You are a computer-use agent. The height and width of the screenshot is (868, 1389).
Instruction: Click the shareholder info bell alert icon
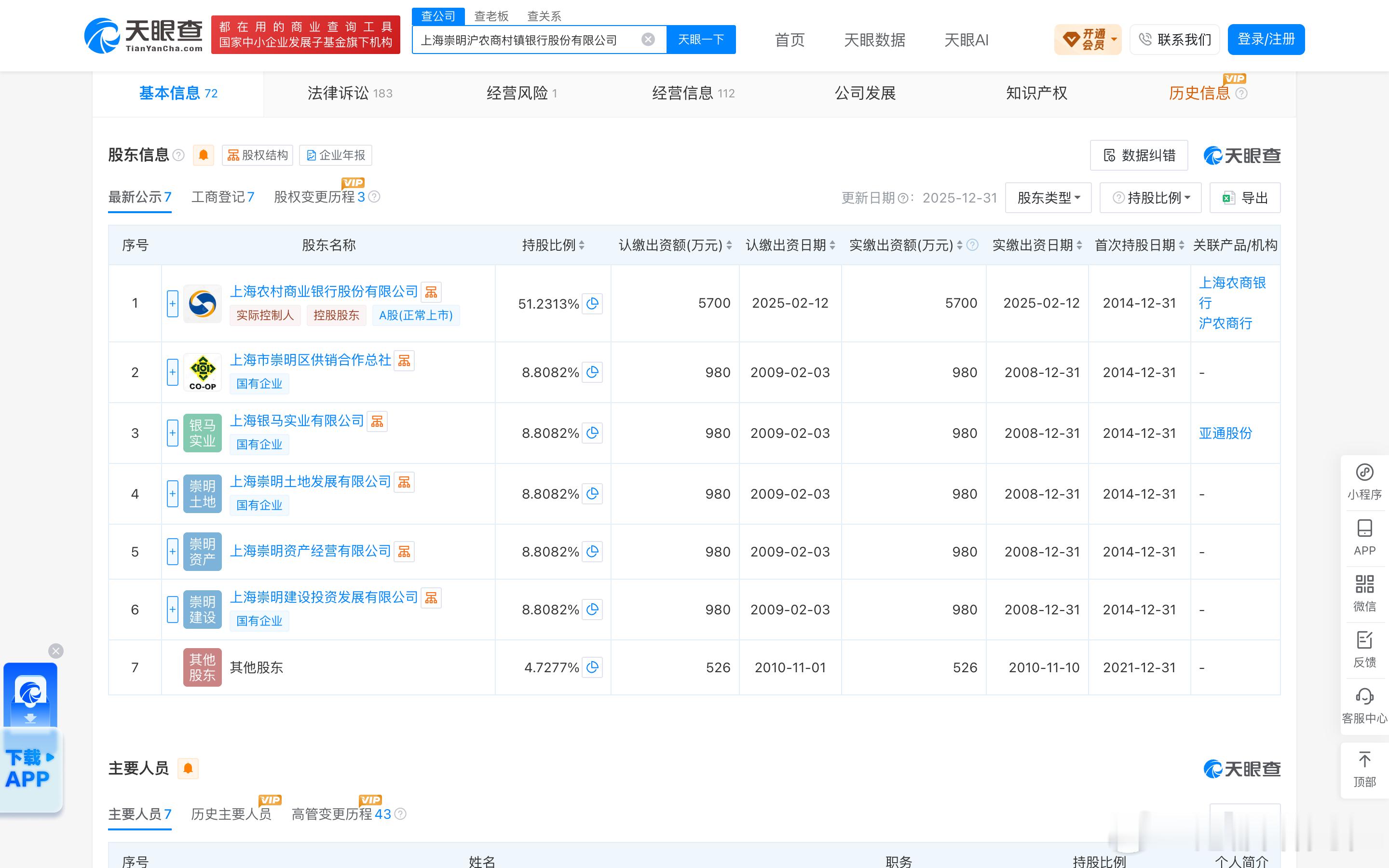coord(203,155)
